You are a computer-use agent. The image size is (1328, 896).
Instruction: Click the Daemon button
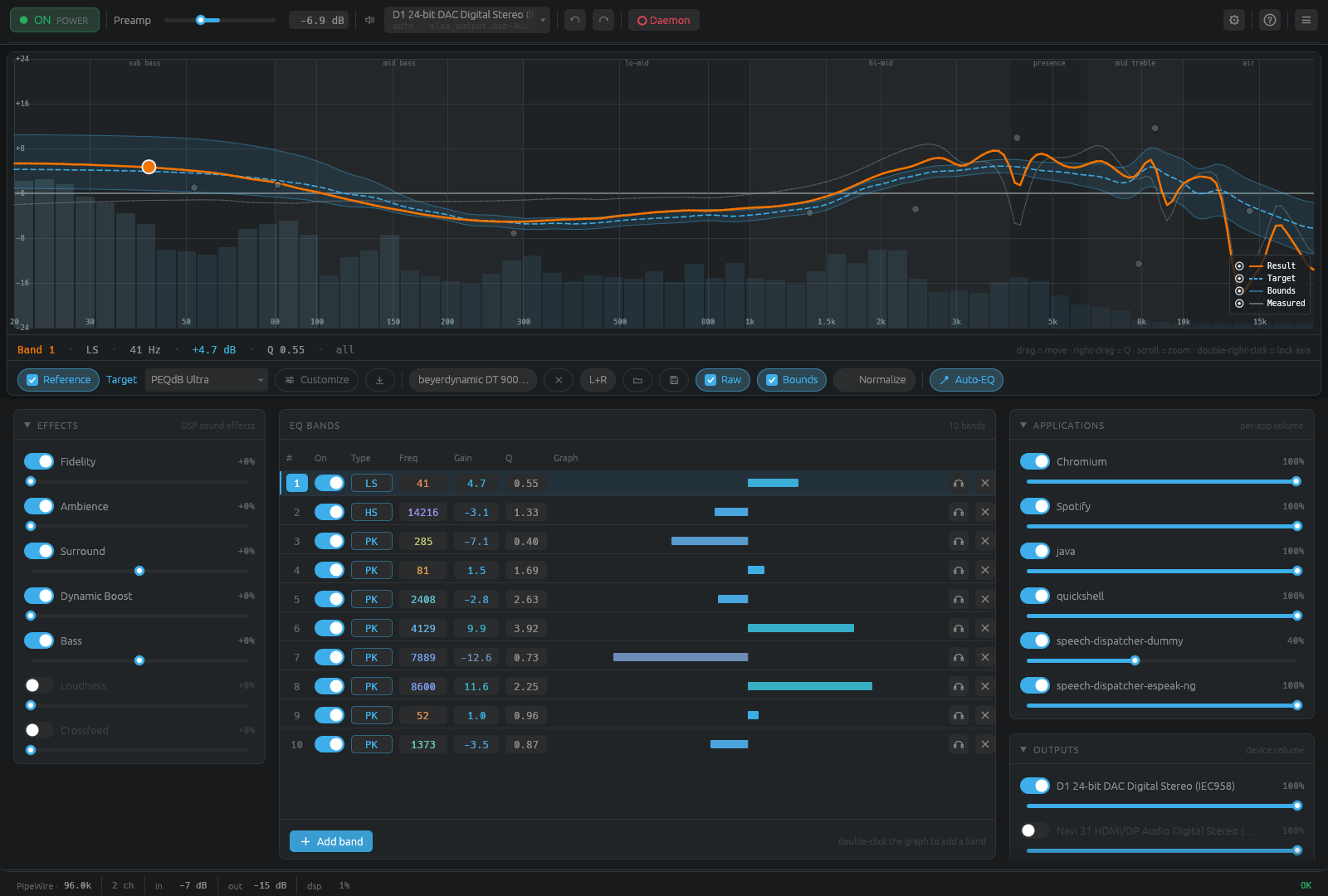tap(664, 20)
